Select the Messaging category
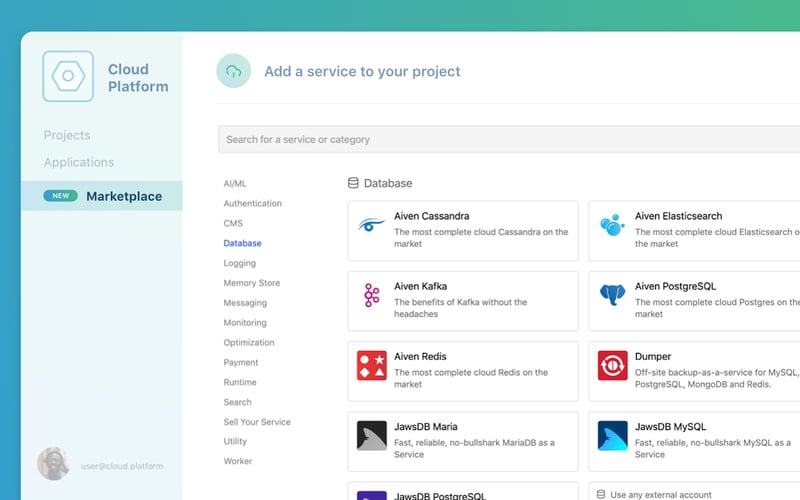Image resolution: width=800 pixels, height=500 pixels. (x=245, y=303)
